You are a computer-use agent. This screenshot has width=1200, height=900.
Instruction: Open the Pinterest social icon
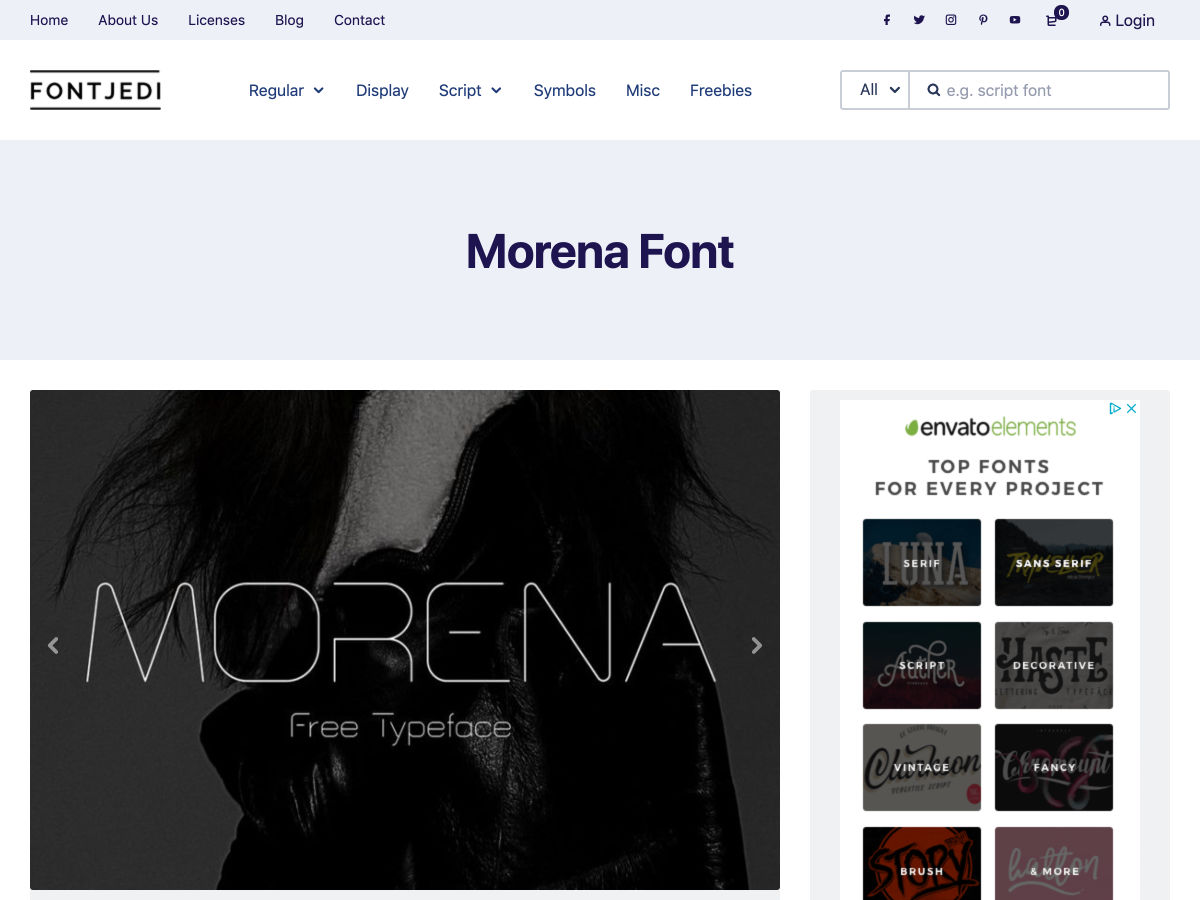(x=983, y=20)
